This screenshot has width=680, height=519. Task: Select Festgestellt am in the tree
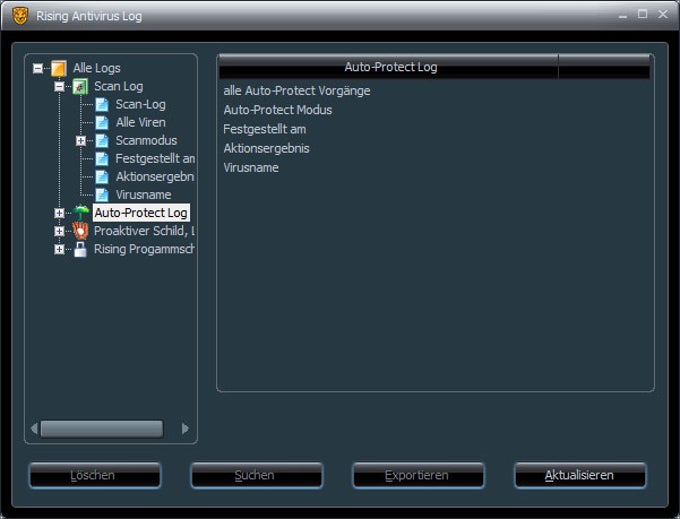(155, 159)
